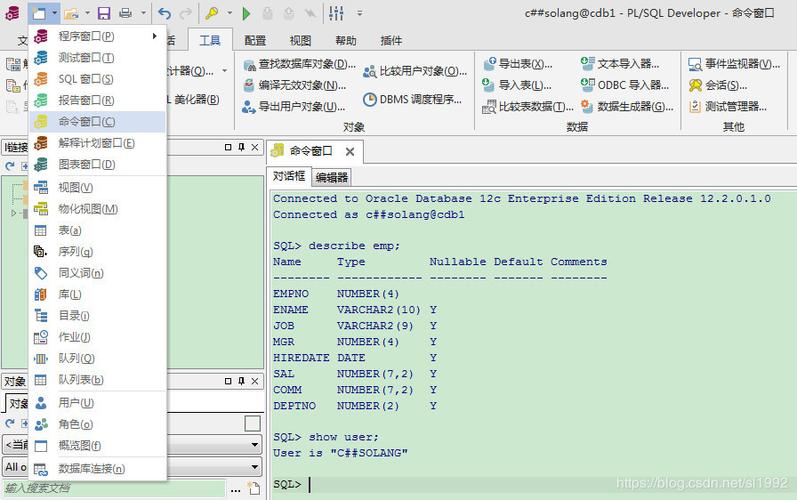Open dropdown next to the print icon
Image resolution: width=797 pixels, height=500 pixels.
(x=143, y=13)
